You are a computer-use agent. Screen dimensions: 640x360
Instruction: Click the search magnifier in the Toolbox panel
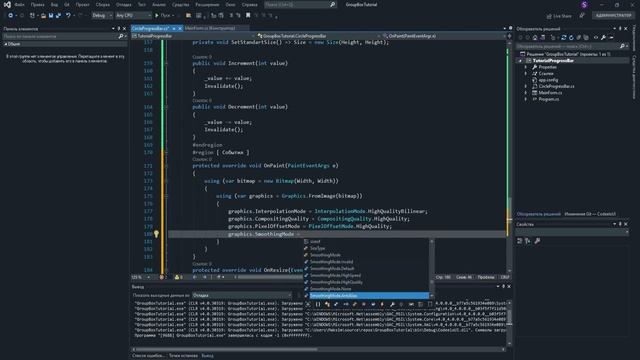coord(121,36)
